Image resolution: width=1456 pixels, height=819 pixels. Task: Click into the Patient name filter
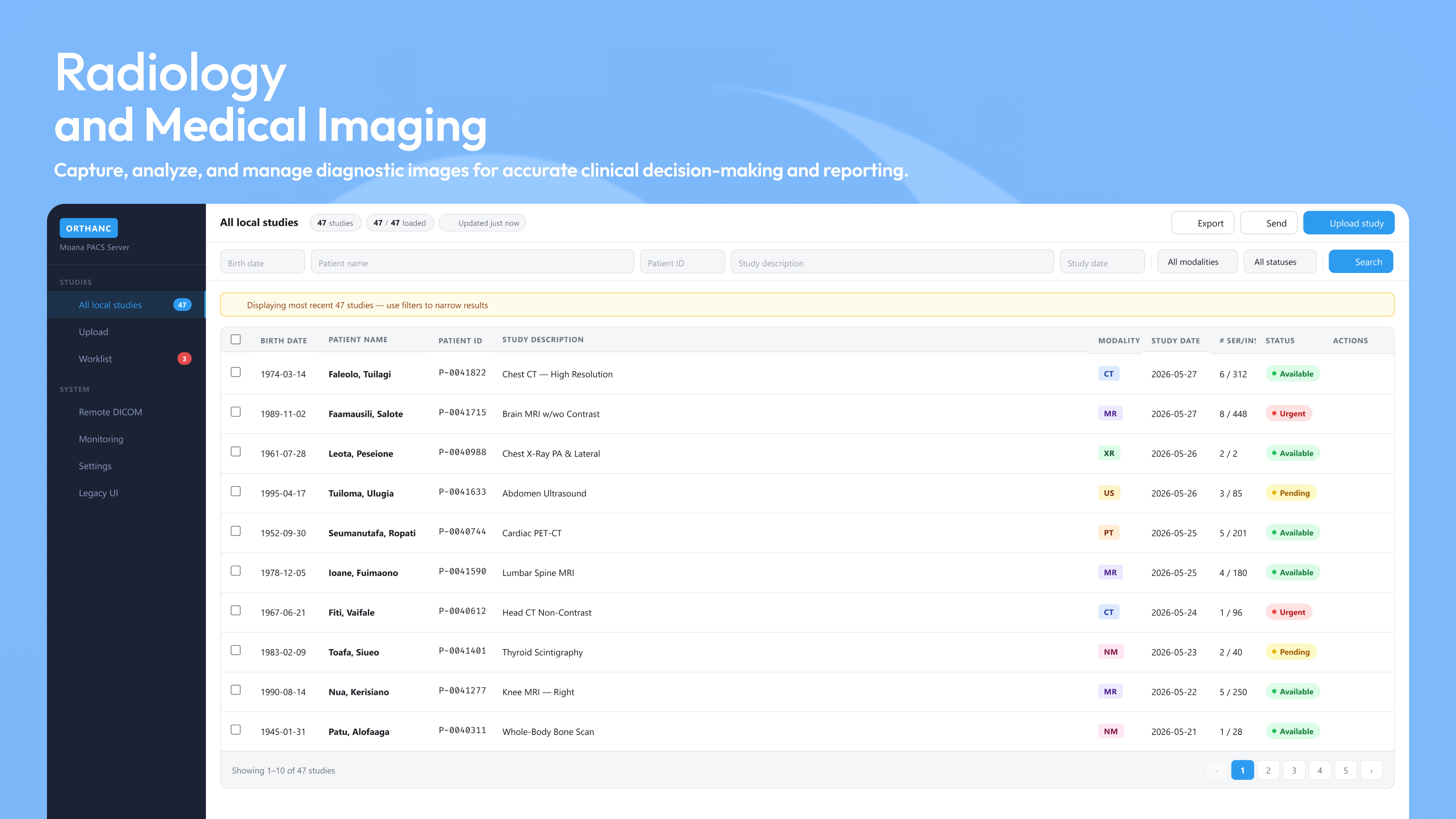(472, 262)
